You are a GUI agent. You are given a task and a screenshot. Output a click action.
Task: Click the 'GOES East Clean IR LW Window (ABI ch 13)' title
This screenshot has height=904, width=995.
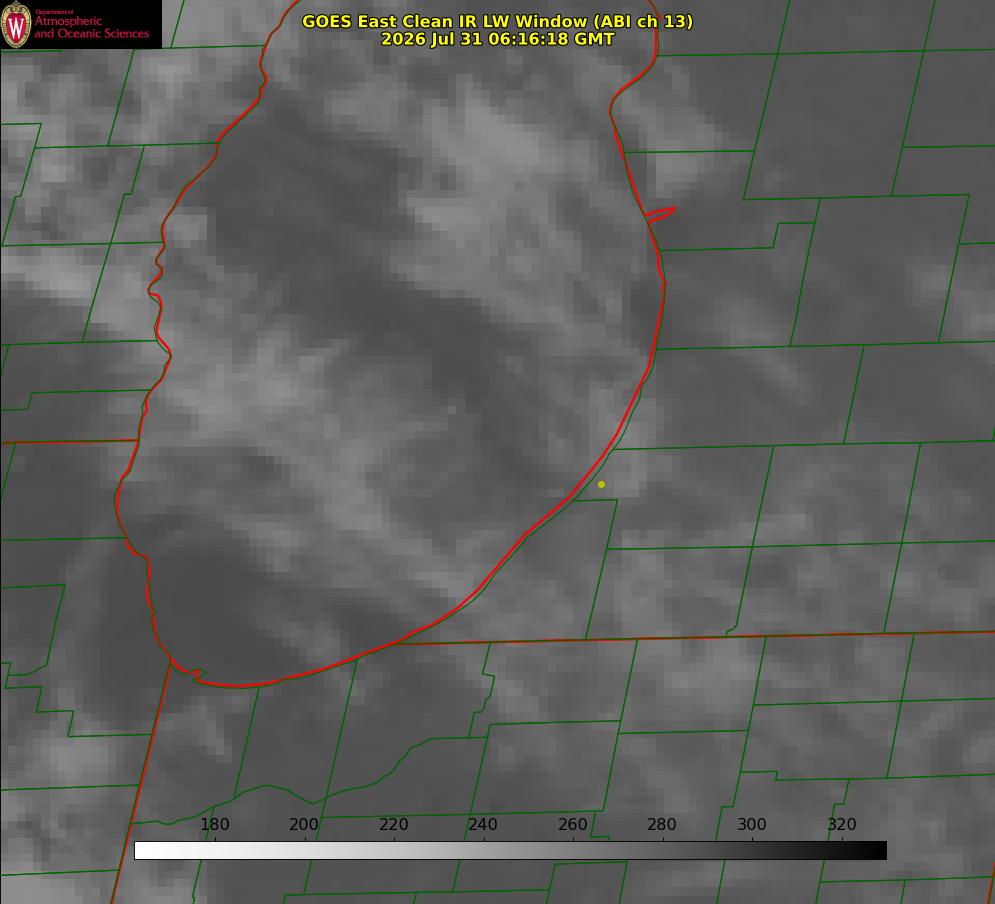point(498,21)
